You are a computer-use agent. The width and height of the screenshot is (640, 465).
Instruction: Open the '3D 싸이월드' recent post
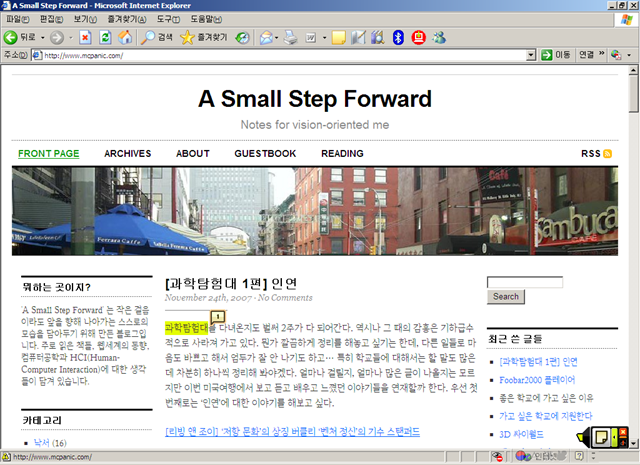point(521,434)
